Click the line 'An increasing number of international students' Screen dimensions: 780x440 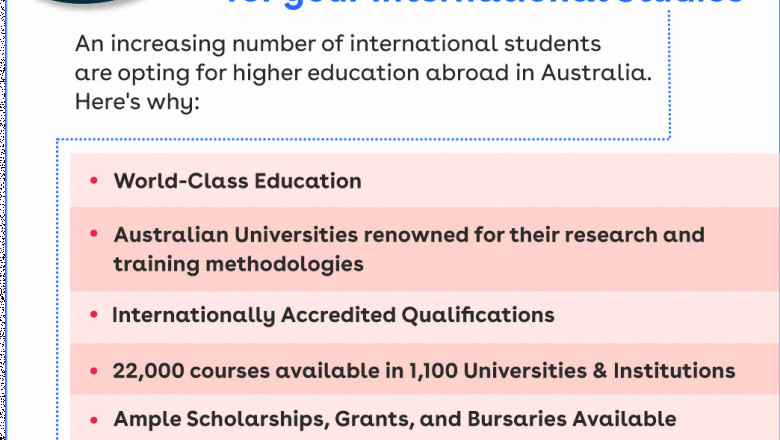[x=338, y=46]
